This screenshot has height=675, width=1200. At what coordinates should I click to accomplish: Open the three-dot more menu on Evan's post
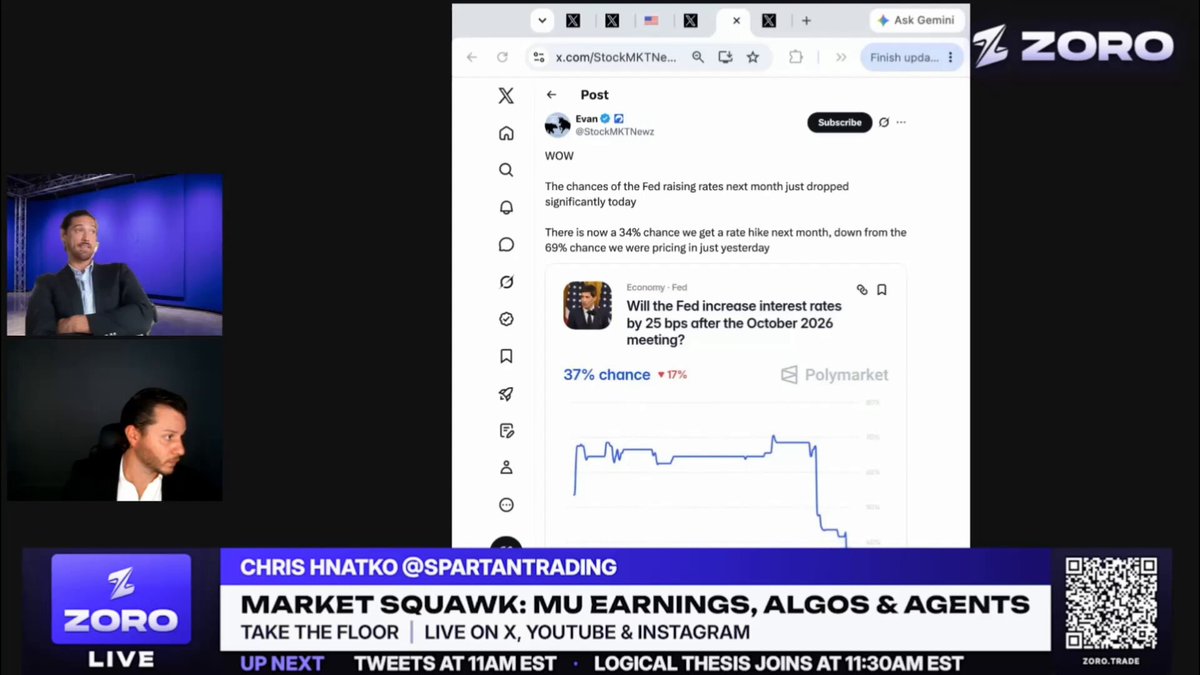click(901, 122)
